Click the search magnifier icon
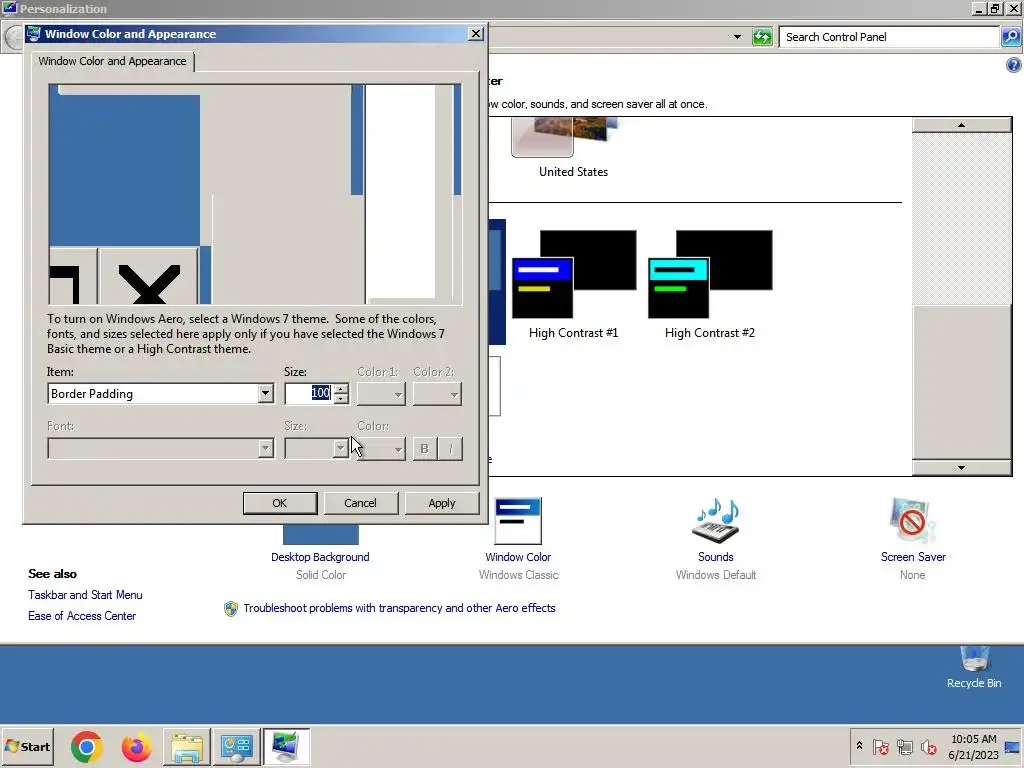Image resolution: width=1024 pixels, height=768 pixels. [1010, 37]
